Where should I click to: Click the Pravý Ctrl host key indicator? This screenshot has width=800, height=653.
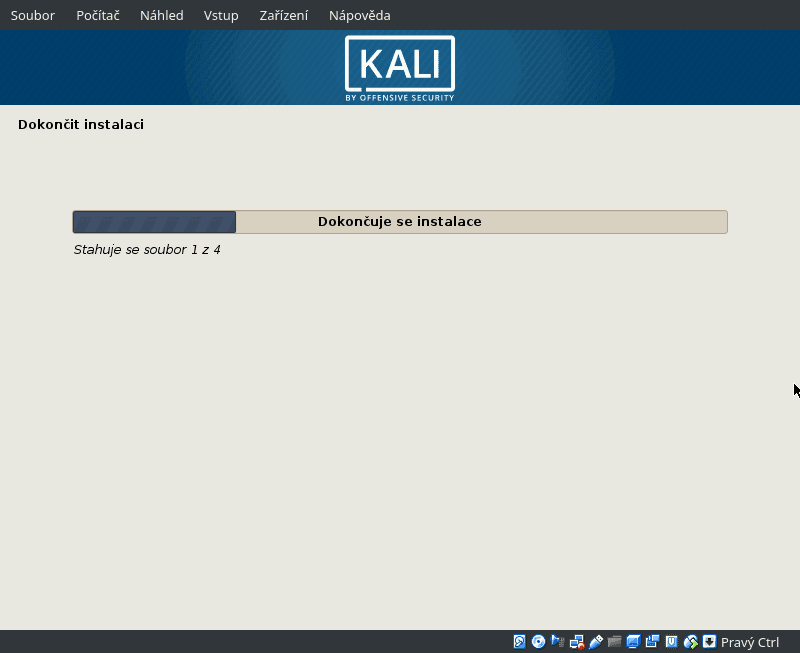[751, 642]
